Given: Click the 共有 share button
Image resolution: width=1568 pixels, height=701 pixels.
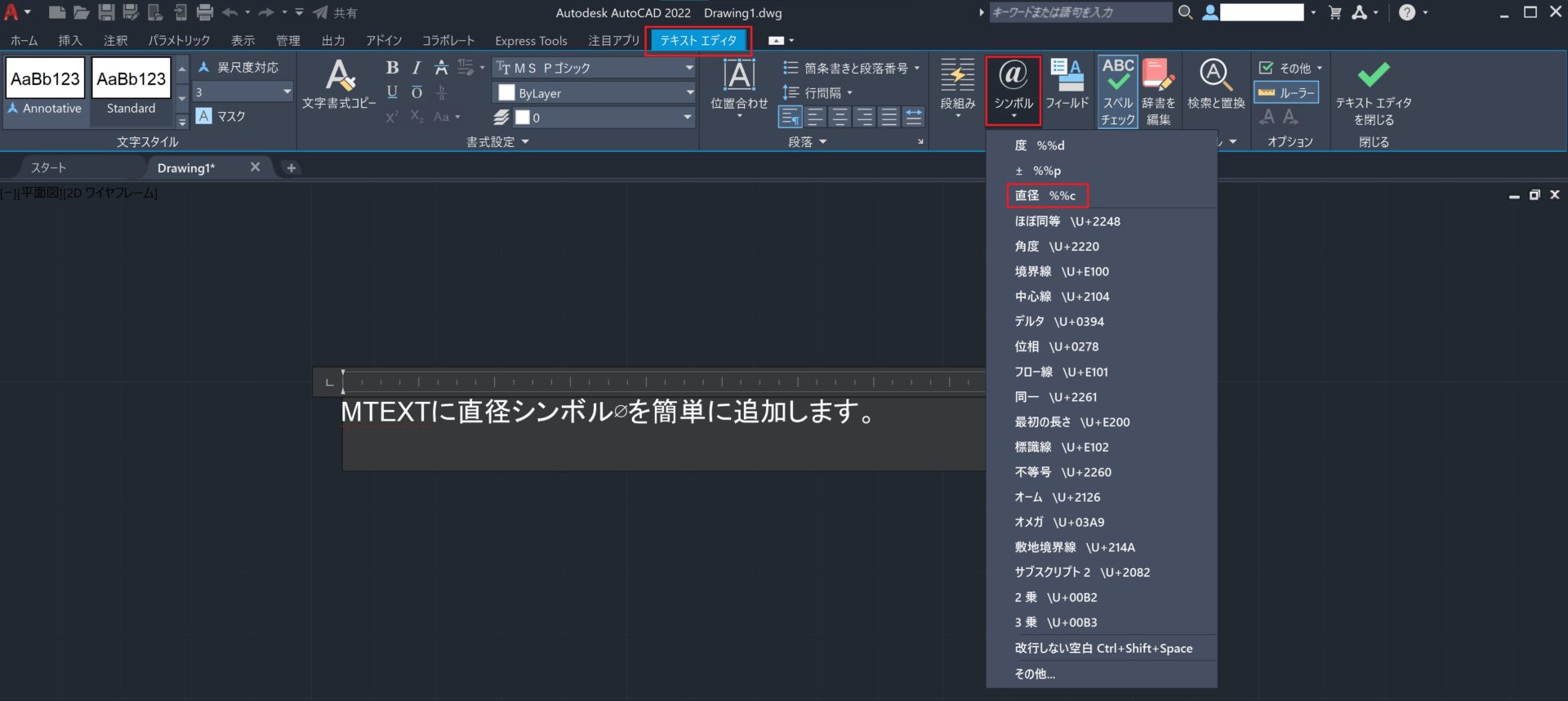Looking at the screenshot, I should tap(336, 12).
